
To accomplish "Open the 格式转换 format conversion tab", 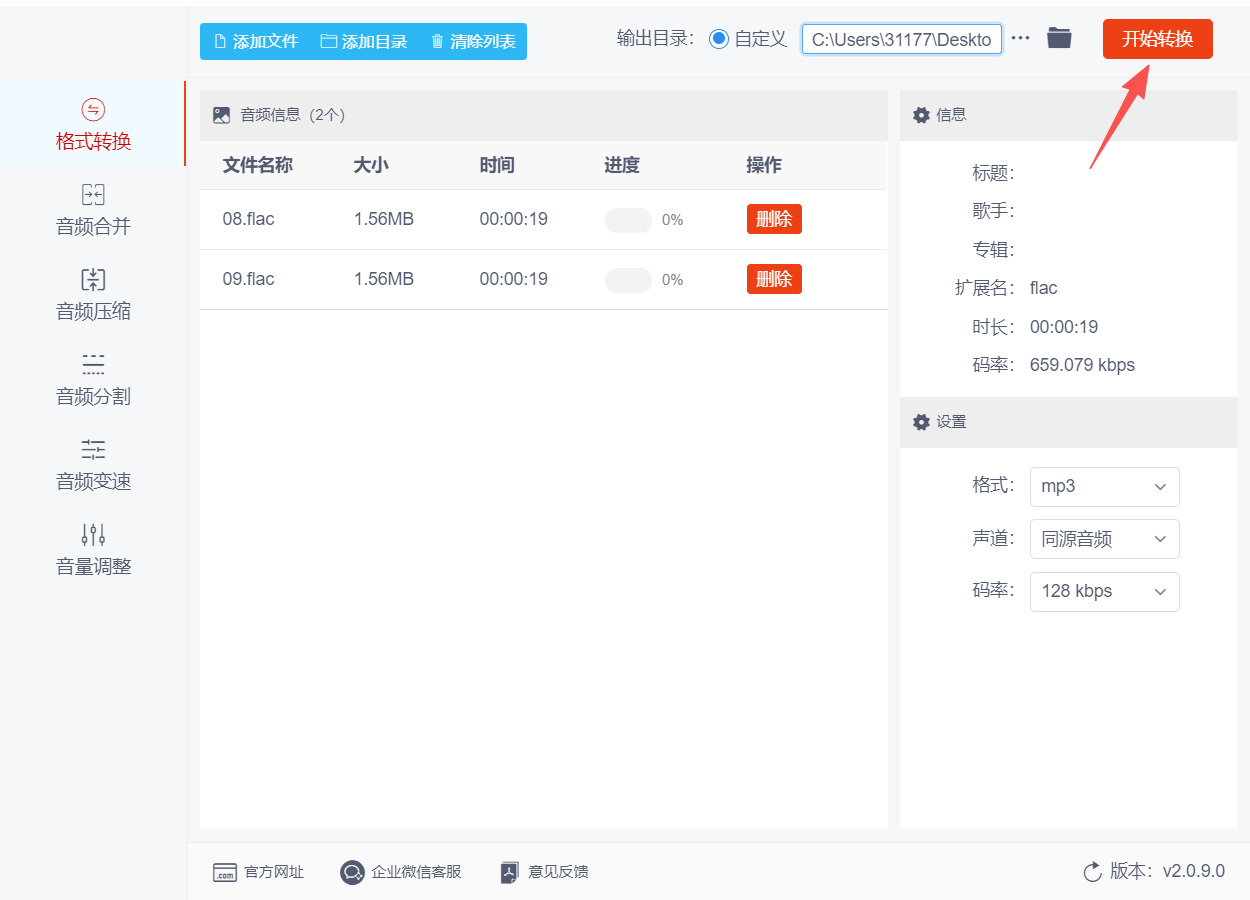I will (x=93, y=124).
